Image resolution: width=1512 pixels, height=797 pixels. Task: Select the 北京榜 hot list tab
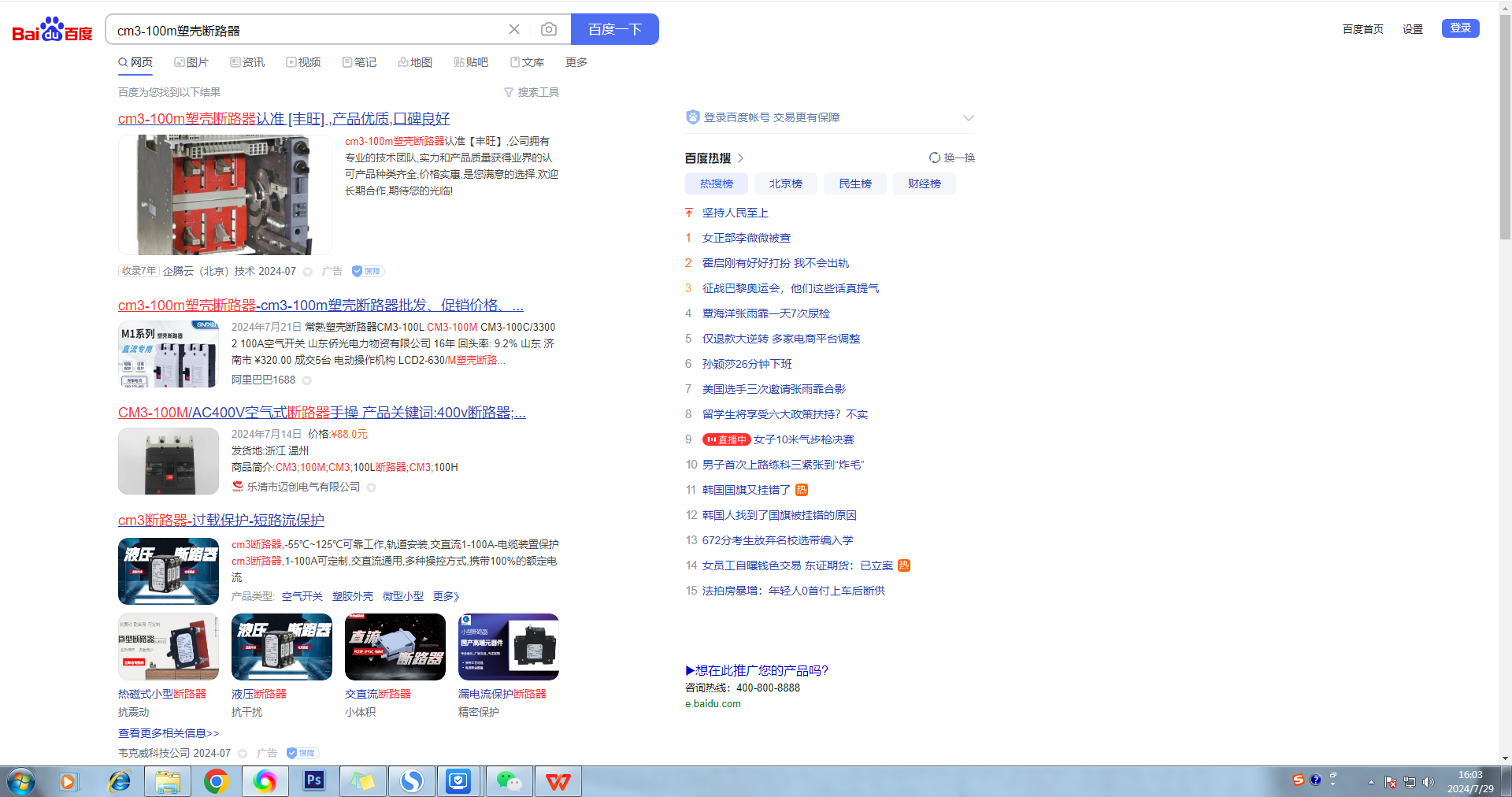click(785, 183)
